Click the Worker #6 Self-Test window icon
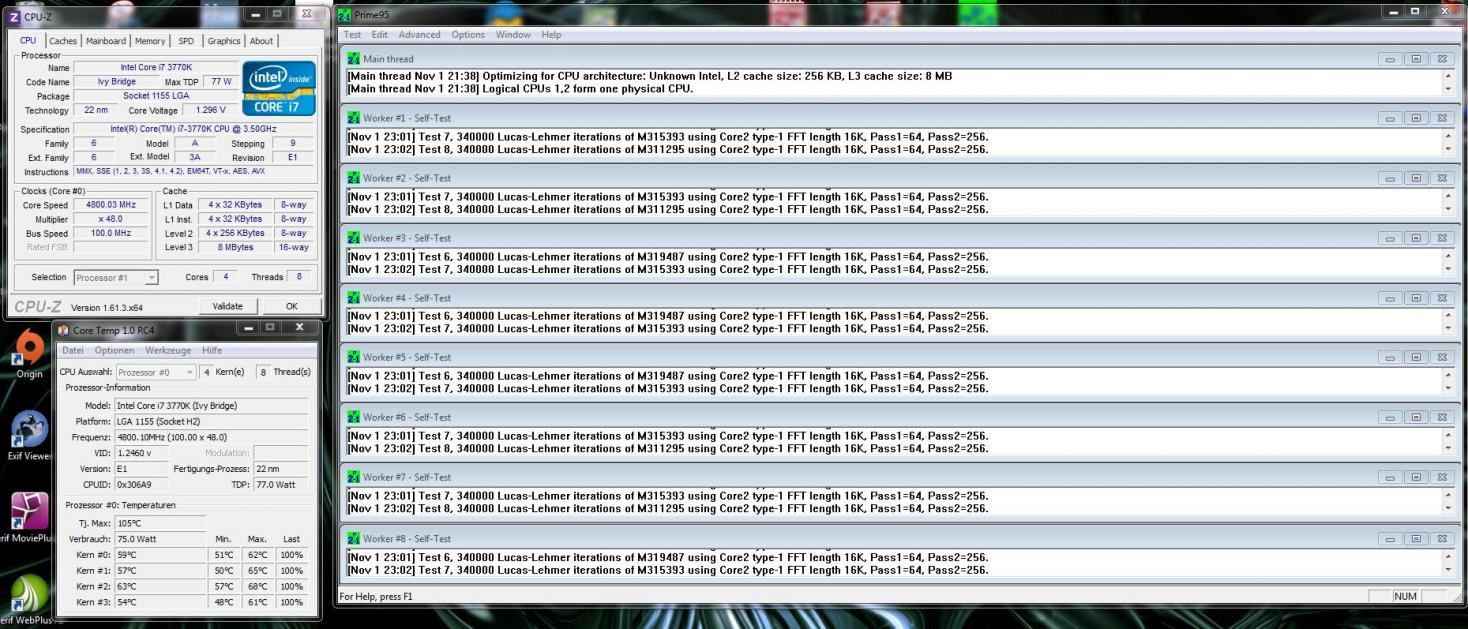This screenshot has height=629, width=1468. pyautogui.click(x=353, y=417)
